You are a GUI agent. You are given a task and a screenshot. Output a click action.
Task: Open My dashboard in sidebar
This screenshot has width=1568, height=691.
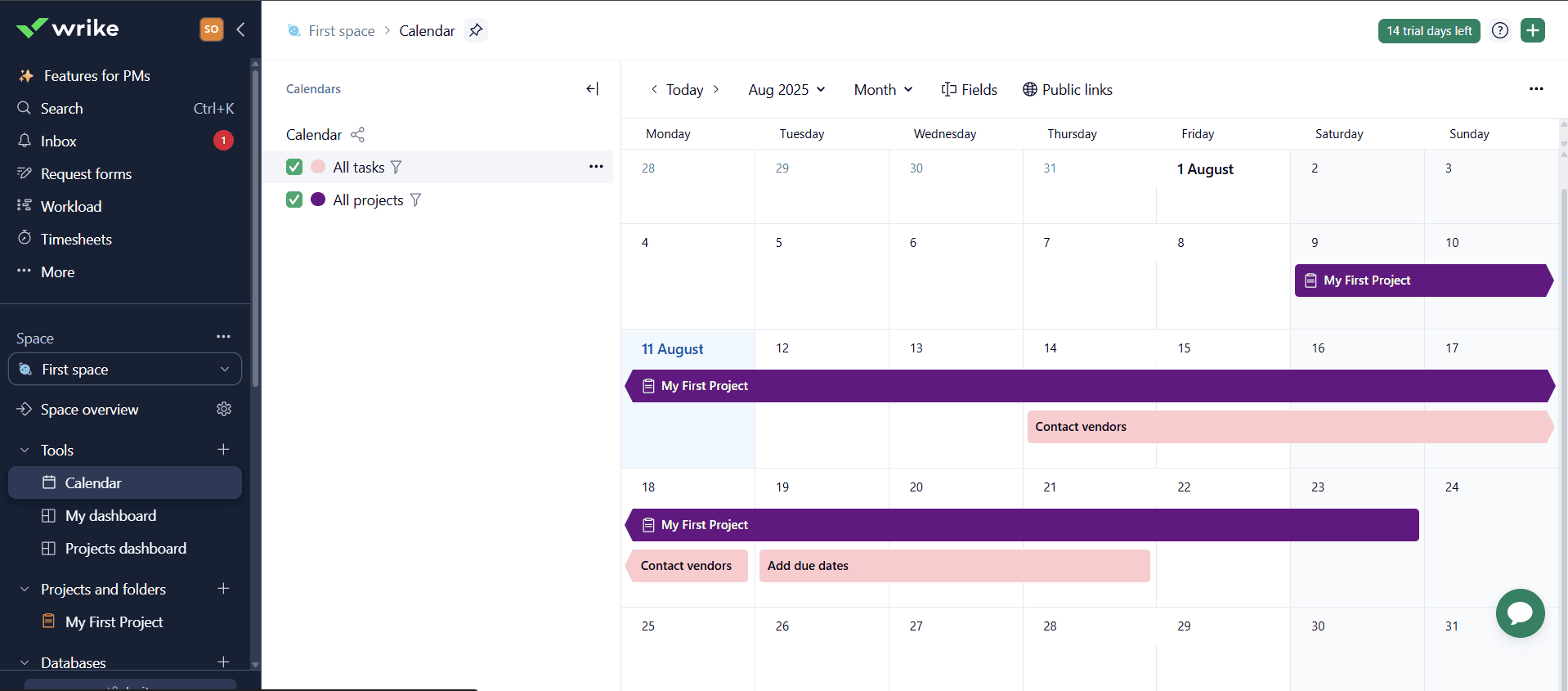point(110,515)
